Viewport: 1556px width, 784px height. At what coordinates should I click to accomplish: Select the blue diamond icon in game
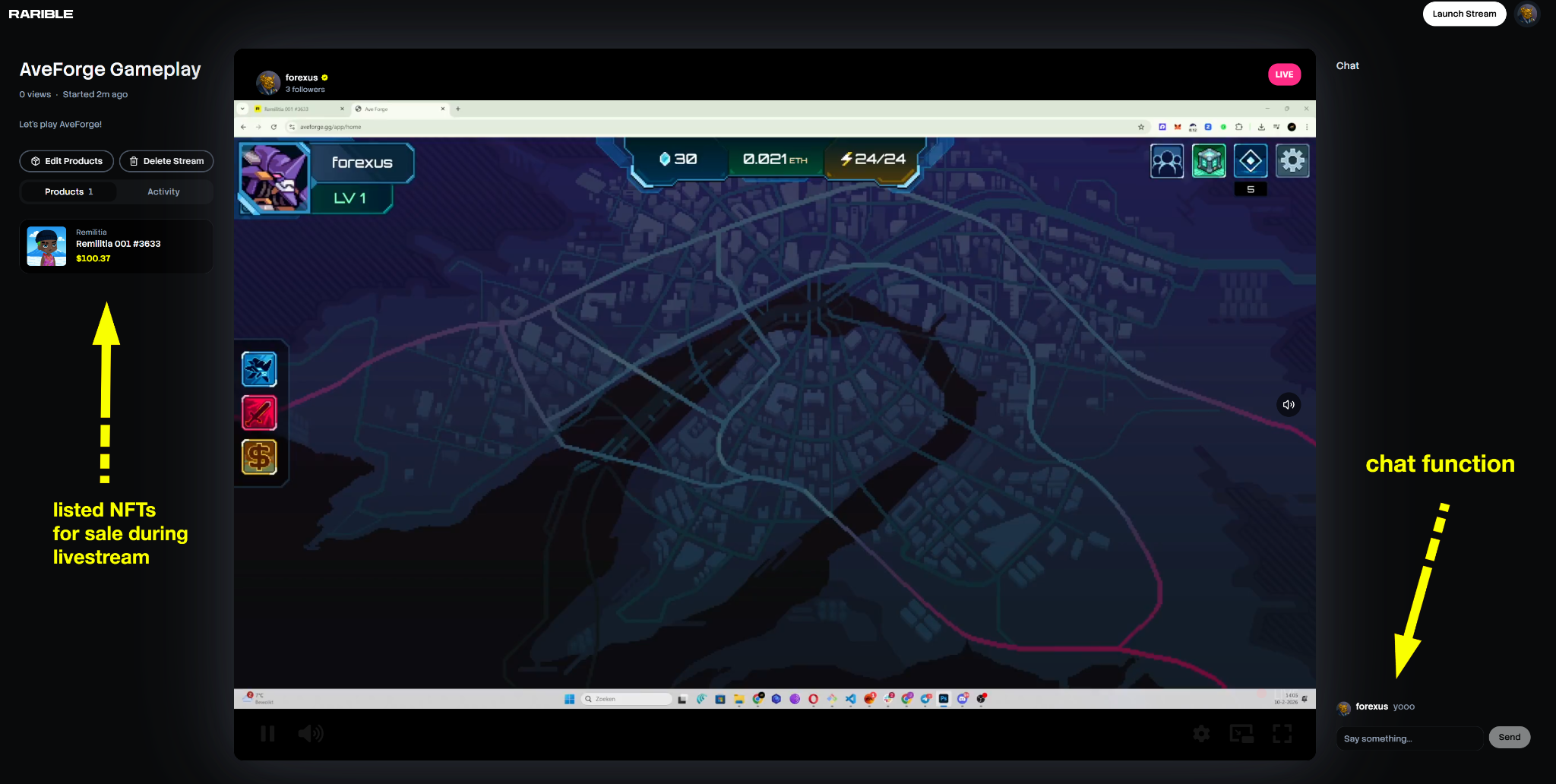tap(1251, 161)
